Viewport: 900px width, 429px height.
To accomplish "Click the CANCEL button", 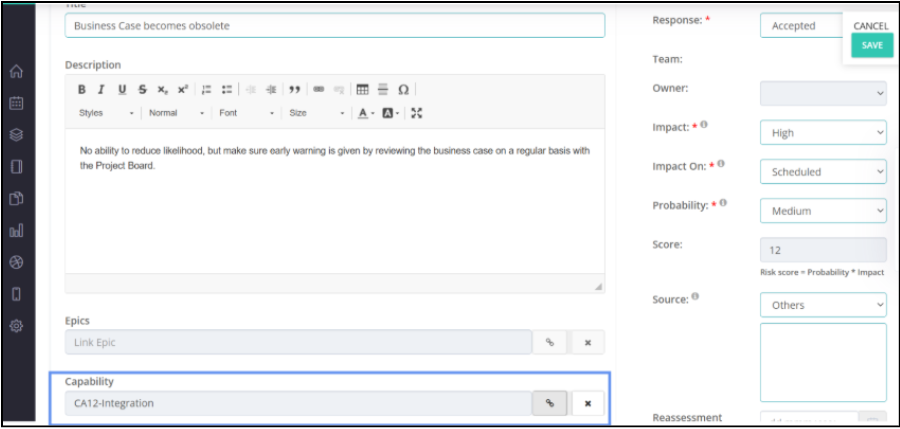I will (871, 26).
